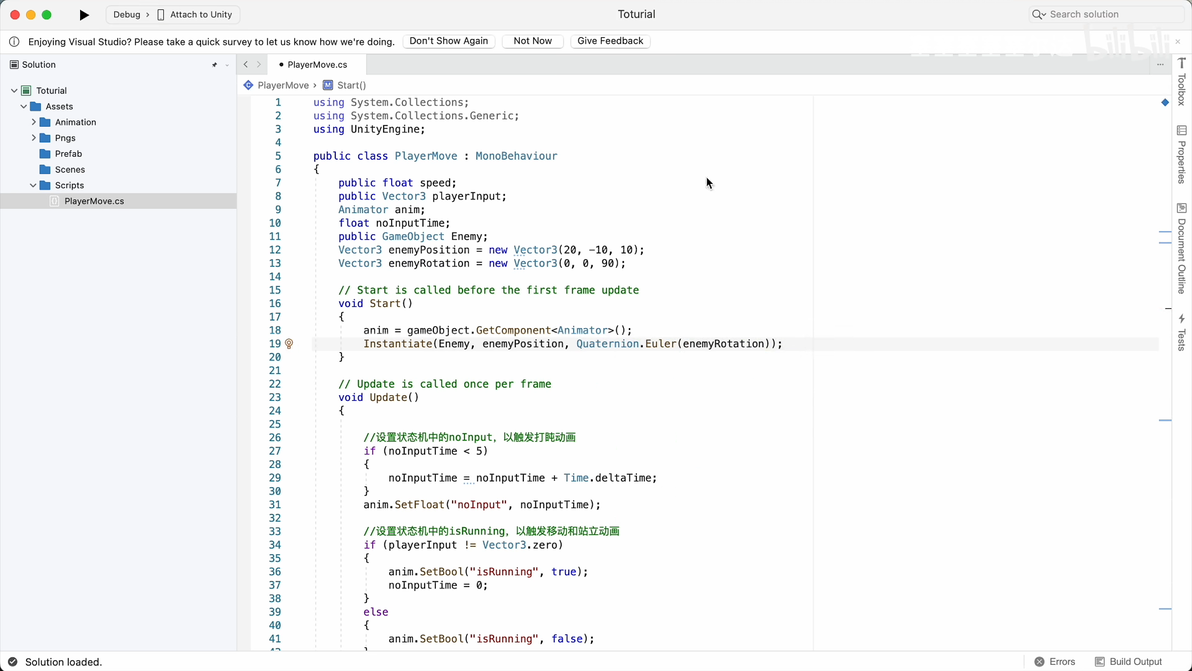Click the Assets folder icon
The height and width of the screenshot is (671, 1192).
pyautogui.click(x=36, y=106)
